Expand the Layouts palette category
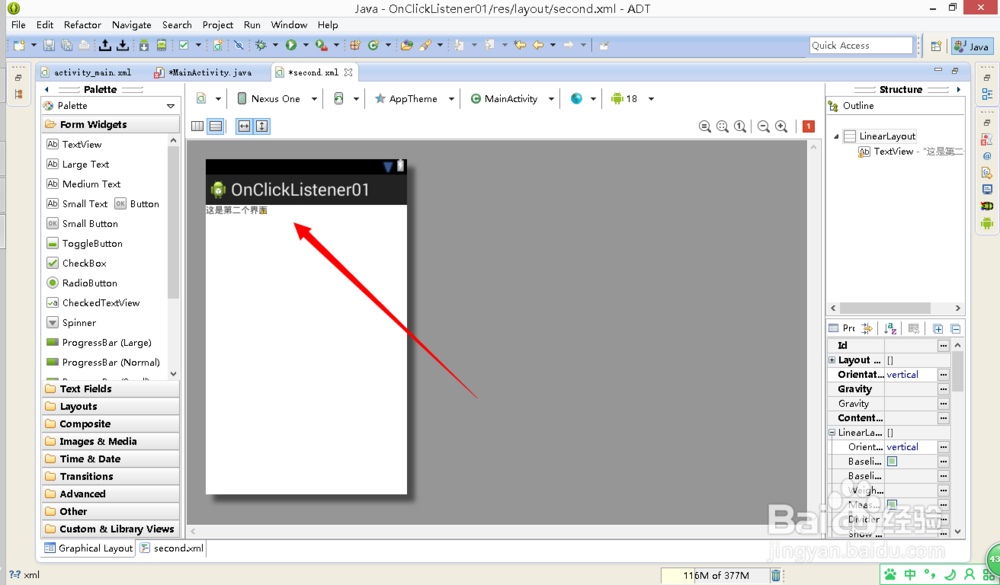This screenshot has height=585, width=1000. pyautogui.click(x=111, y=406)
